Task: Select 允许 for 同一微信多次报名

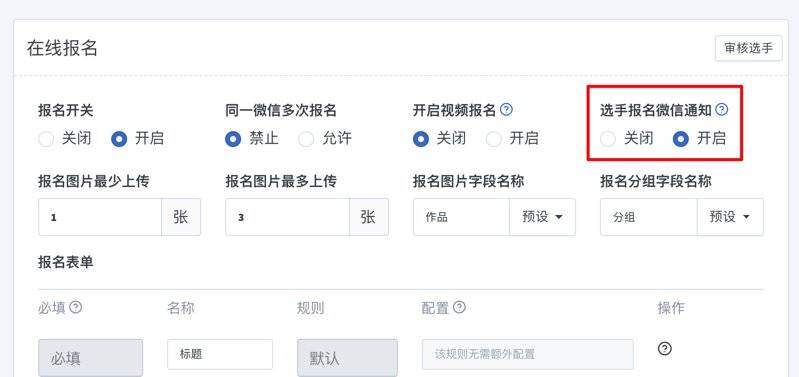Action: (x=306, y=139)
